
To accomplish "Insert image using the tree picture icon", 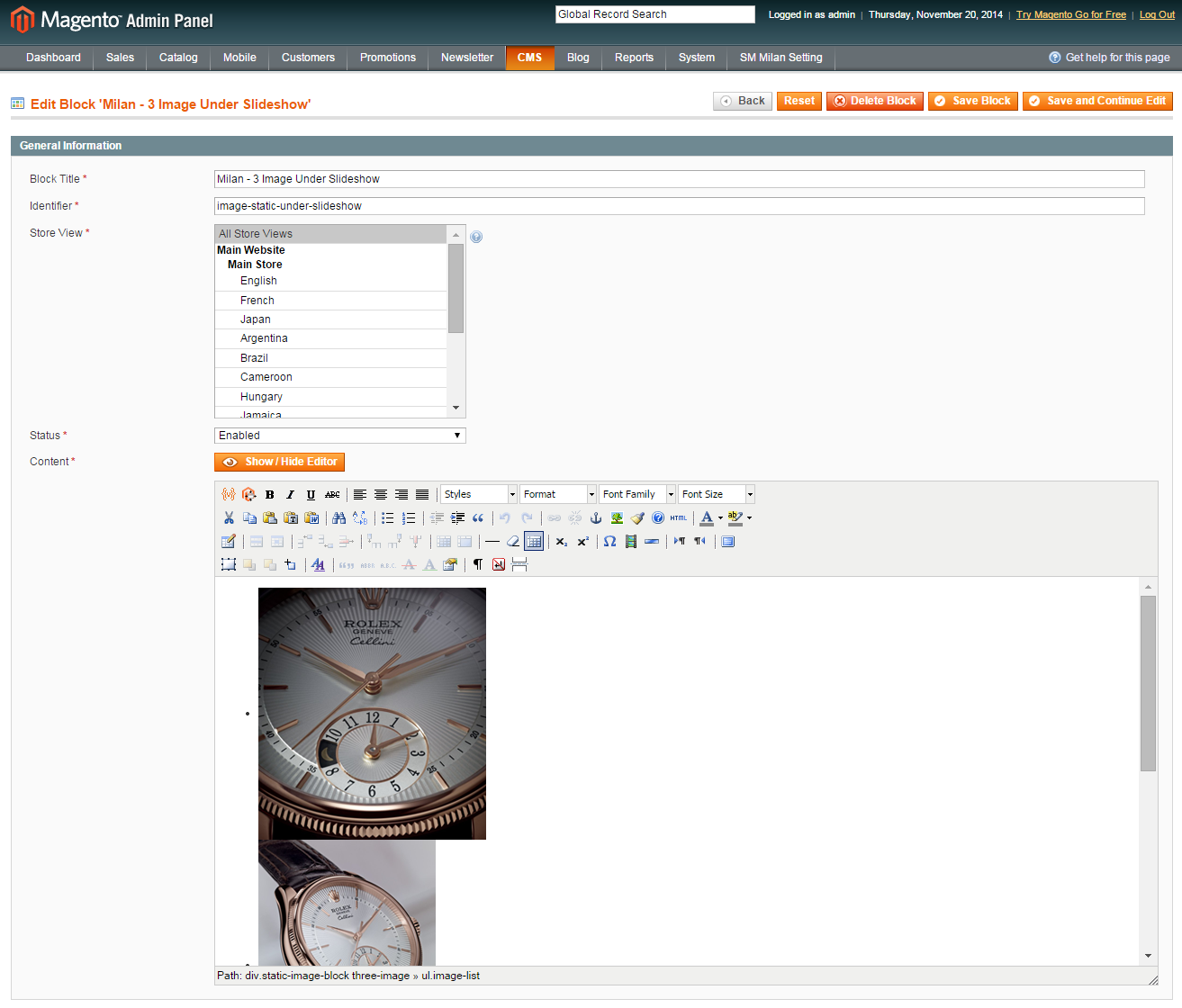I will [x=617, y=517].
